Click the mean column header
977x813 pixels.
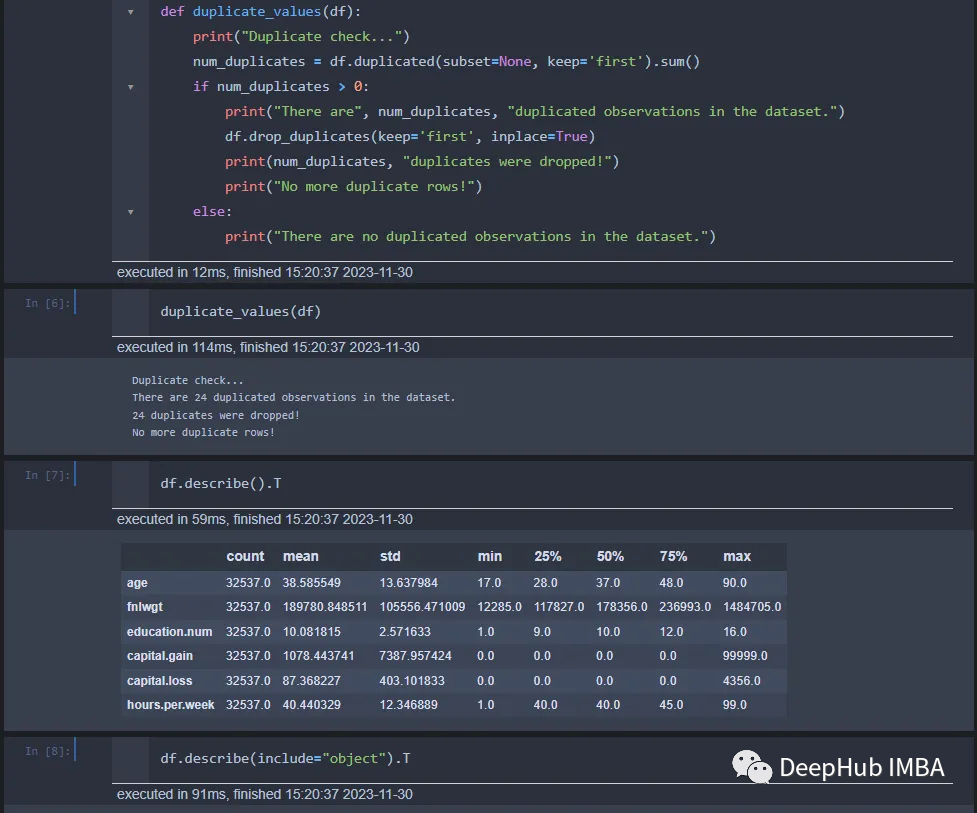tap(300, 556)
